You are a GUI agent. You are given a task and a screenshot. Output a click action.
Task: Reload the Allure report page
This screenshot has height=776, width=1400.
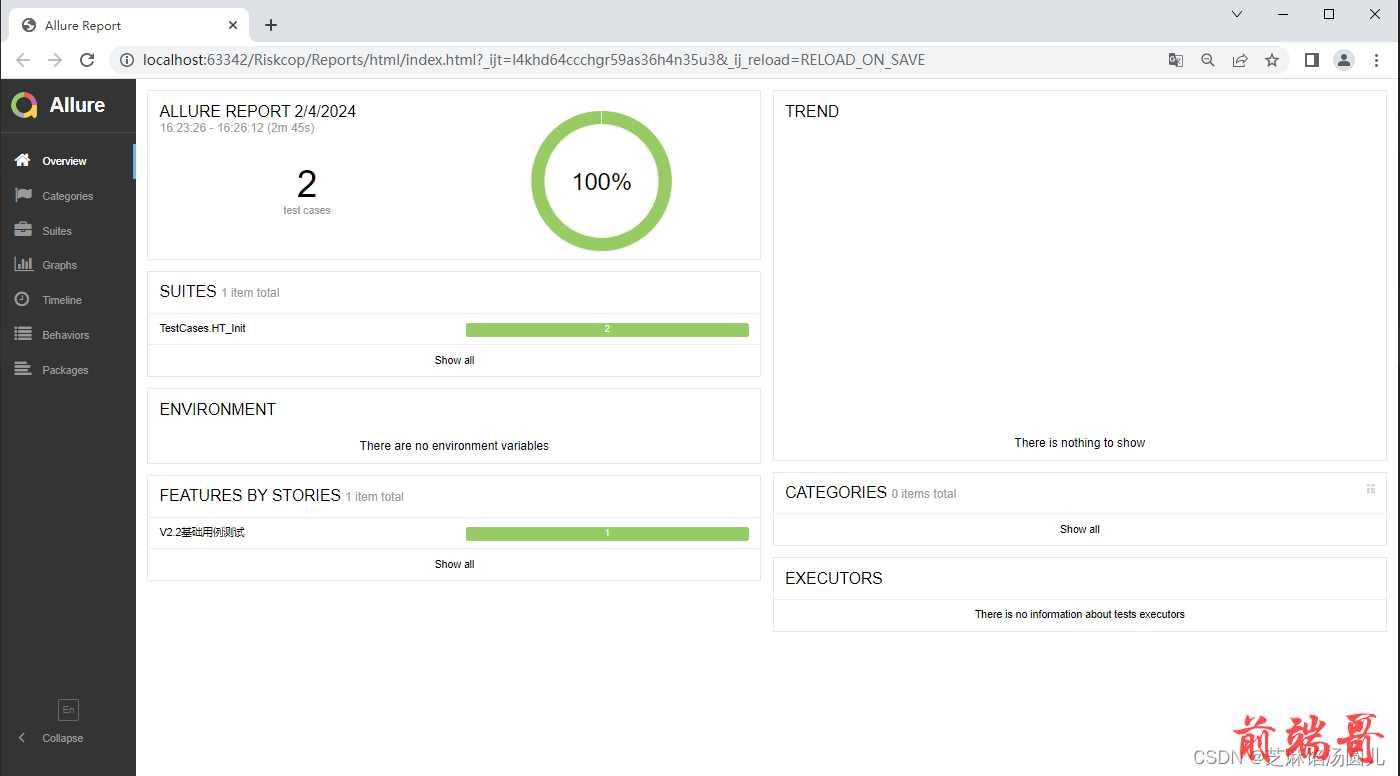(x=87, y=60)
